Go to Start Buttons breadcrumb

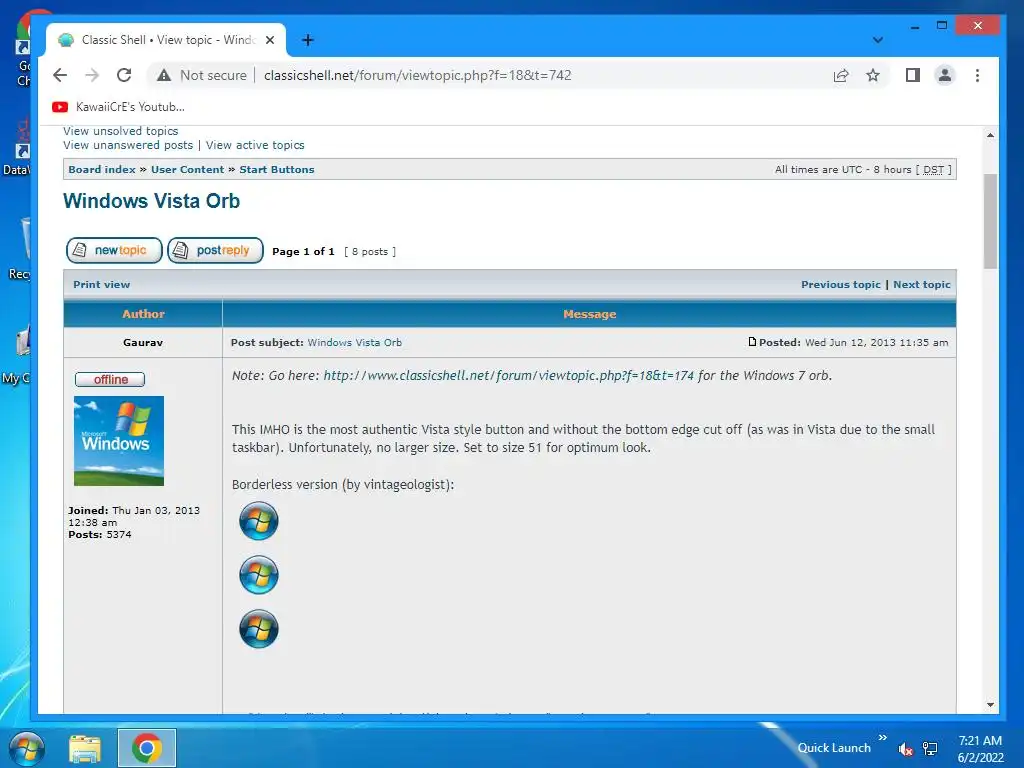(277, 169)
